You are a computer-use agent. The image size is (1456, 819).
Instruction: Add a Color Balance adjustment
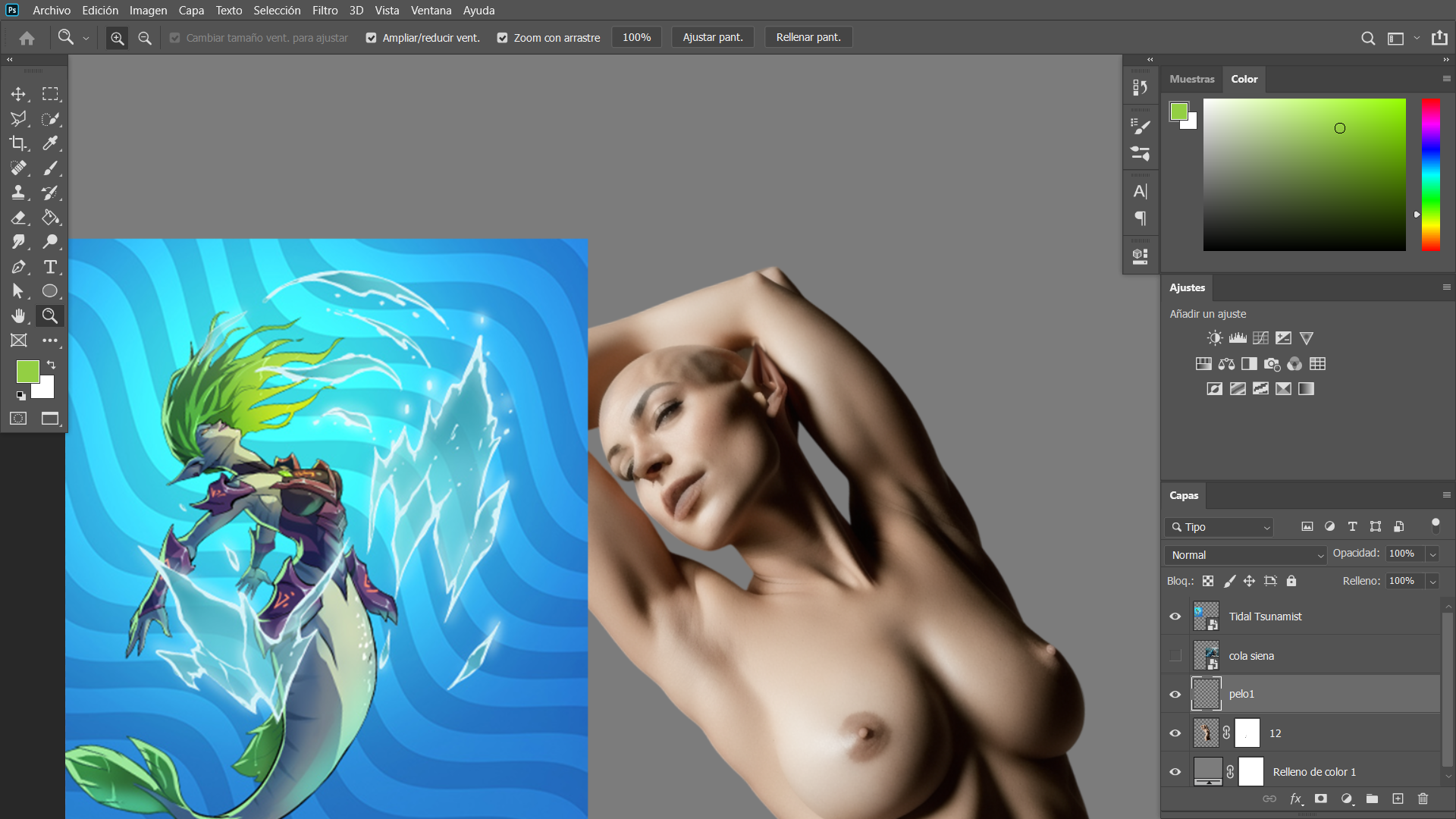(x=1226, y=364)
